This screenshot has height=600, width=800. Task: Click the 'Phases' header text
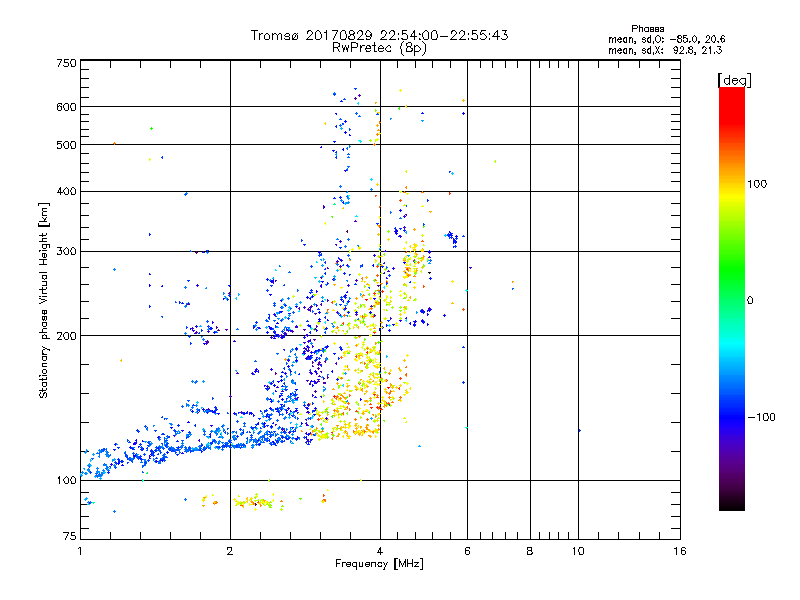click(x=647, y=29)
